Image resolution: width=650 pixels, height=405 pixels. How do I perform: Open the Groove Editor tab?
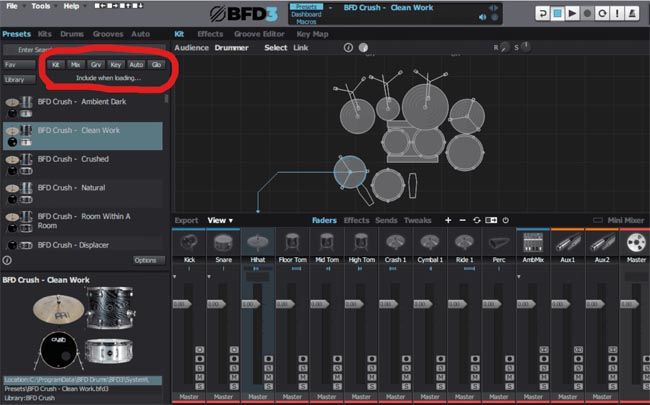259,34
